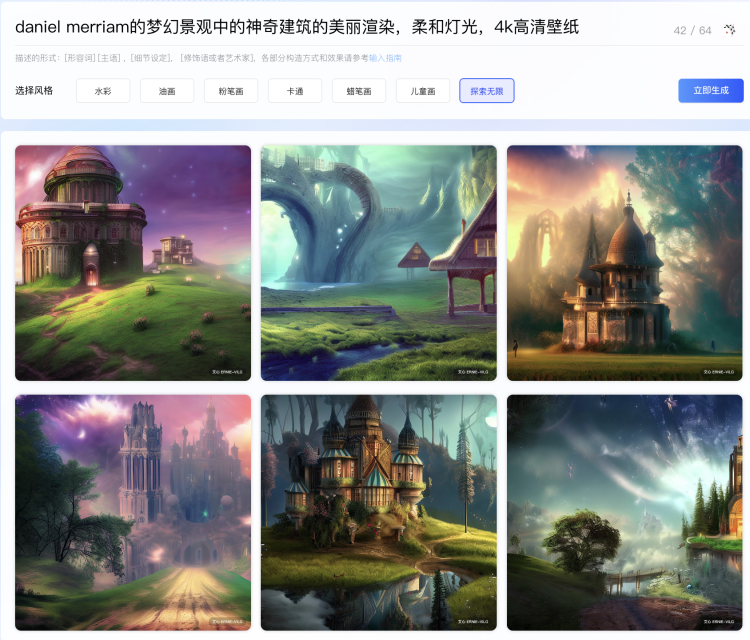Switch style to 蜡笔画
The image size is (750, 640).
click(359, 91)
